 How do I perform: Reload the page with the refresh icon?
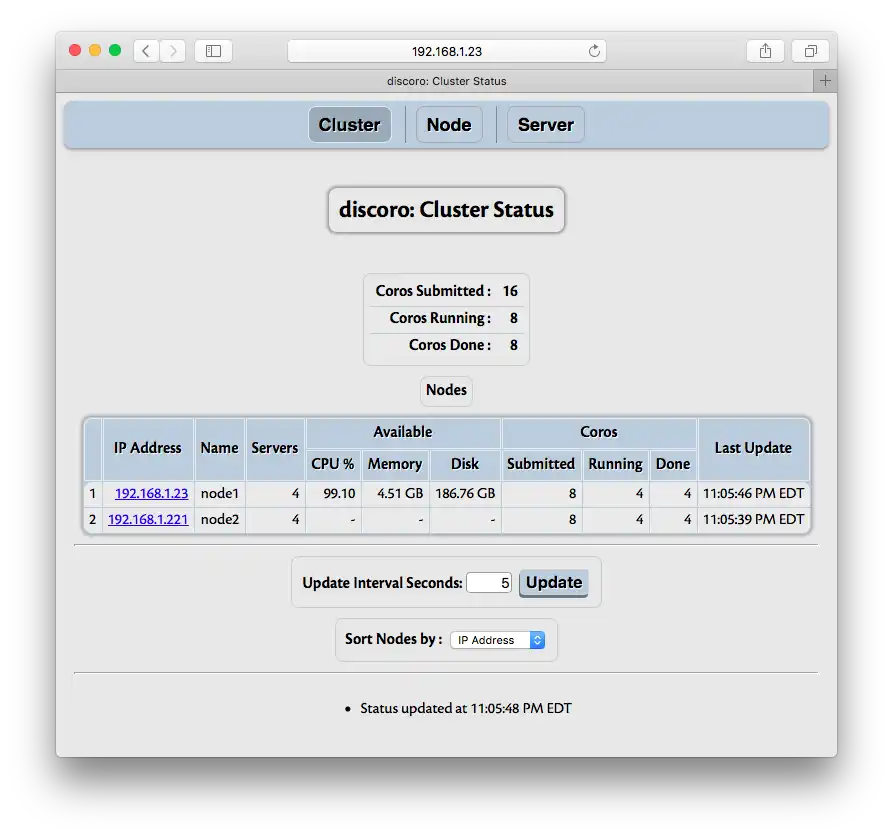click(594, 51)
